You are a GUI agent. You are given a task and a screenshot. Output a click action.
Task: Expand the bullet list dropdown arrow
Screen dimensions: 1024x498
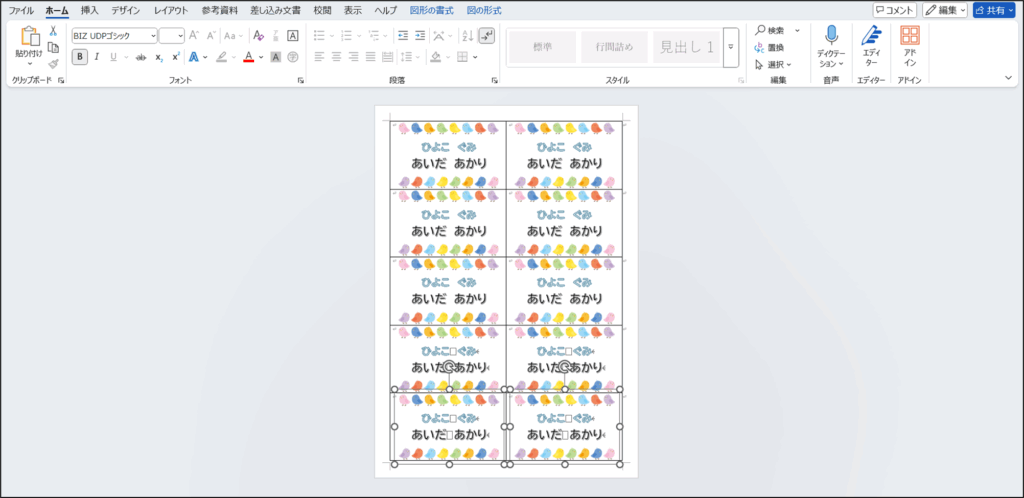(332, 36)
